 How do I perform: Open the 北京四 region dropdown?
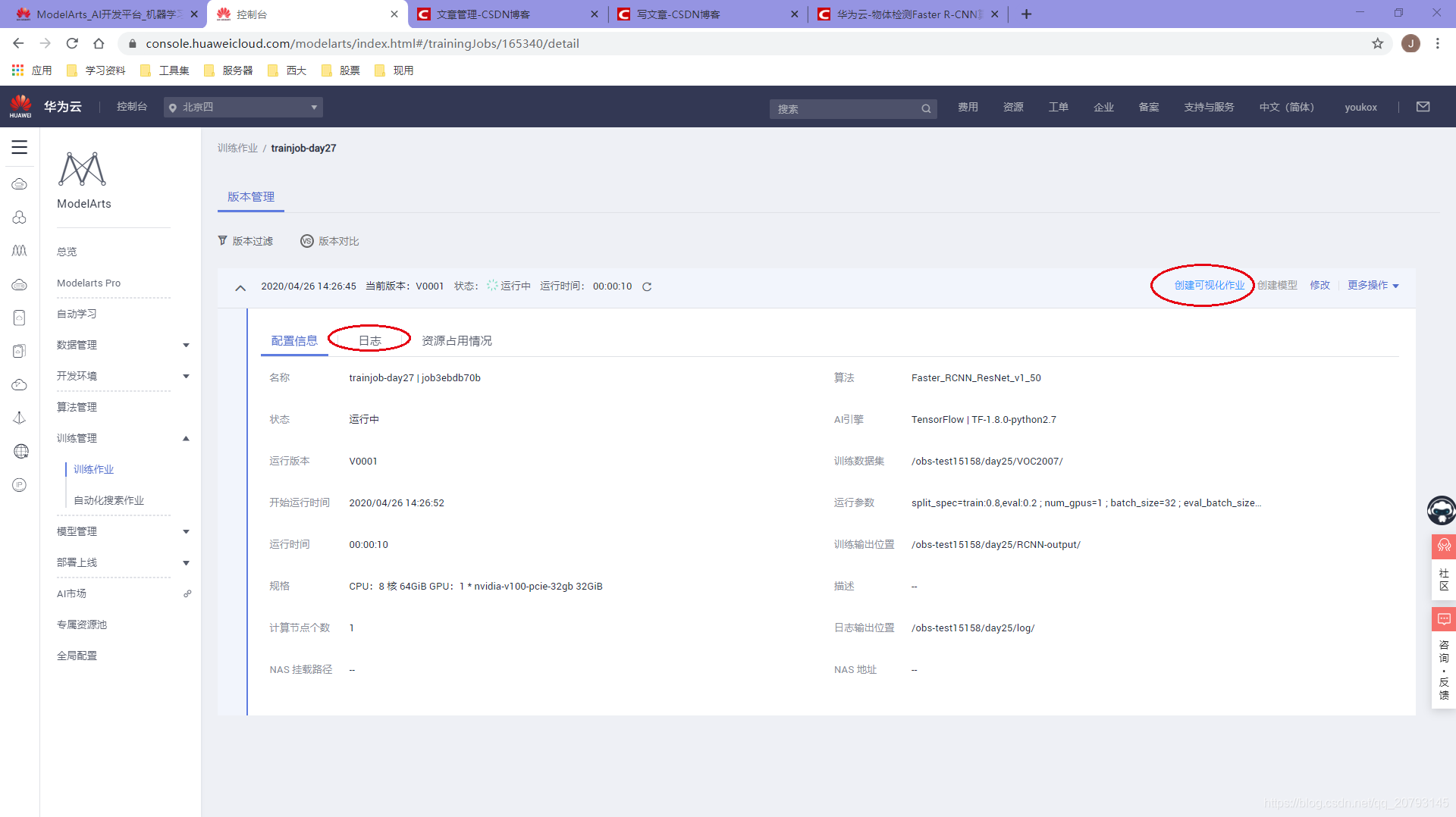[243, 107]
